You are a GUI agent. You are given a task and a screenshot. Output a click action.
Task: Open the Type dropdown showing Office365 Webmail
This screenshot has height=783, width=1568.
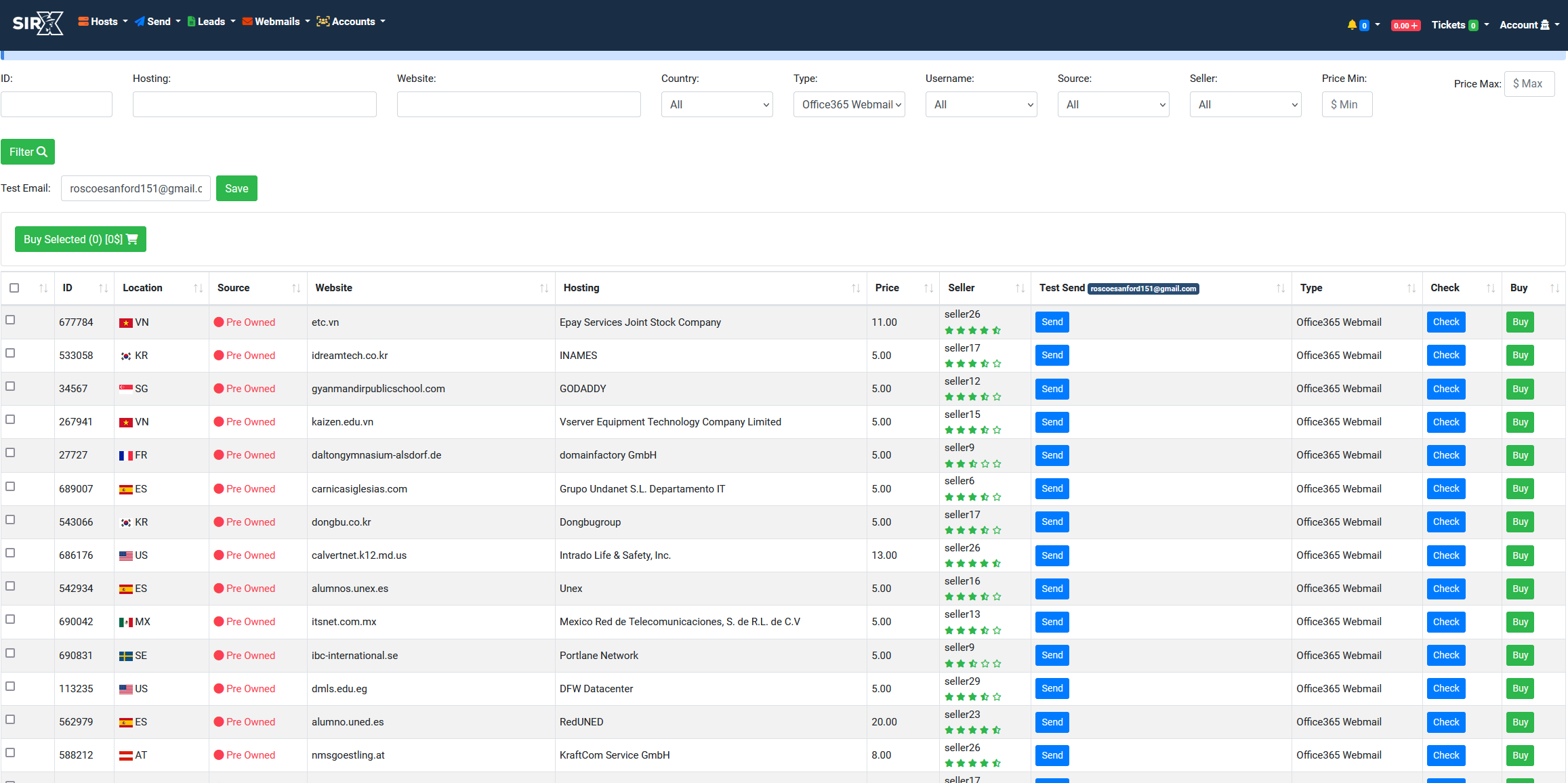click(x=849, y=104)
